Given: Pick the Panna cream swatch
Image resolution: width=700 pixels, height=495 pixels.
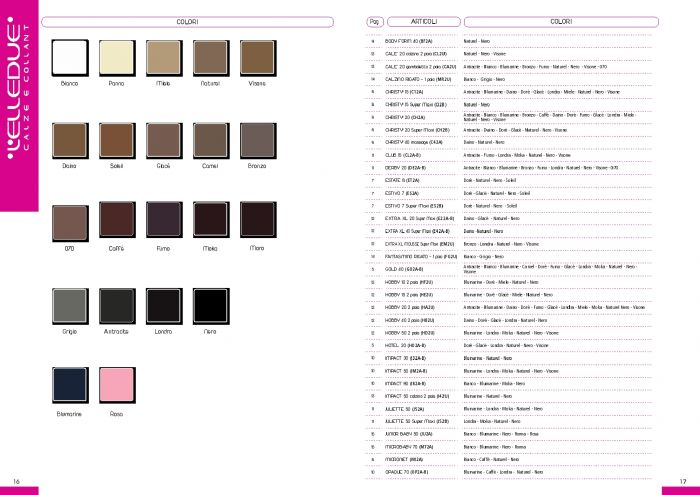Looking at the screenshot, I should click(117, 58).
